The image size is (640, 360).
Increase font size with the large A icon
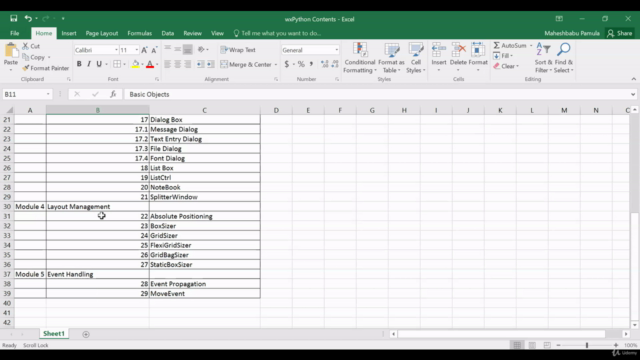[x=144, y=50]
